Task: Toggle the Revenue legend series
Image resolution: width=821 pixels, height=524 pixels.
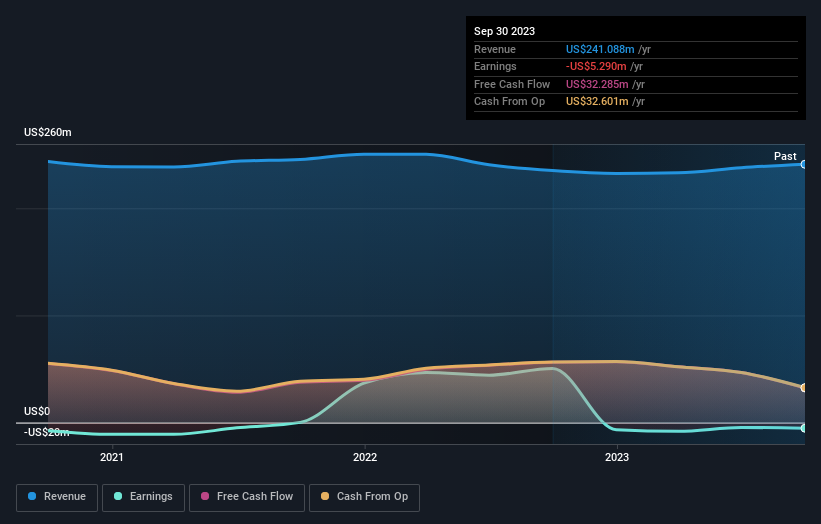Action: (57, 497)
